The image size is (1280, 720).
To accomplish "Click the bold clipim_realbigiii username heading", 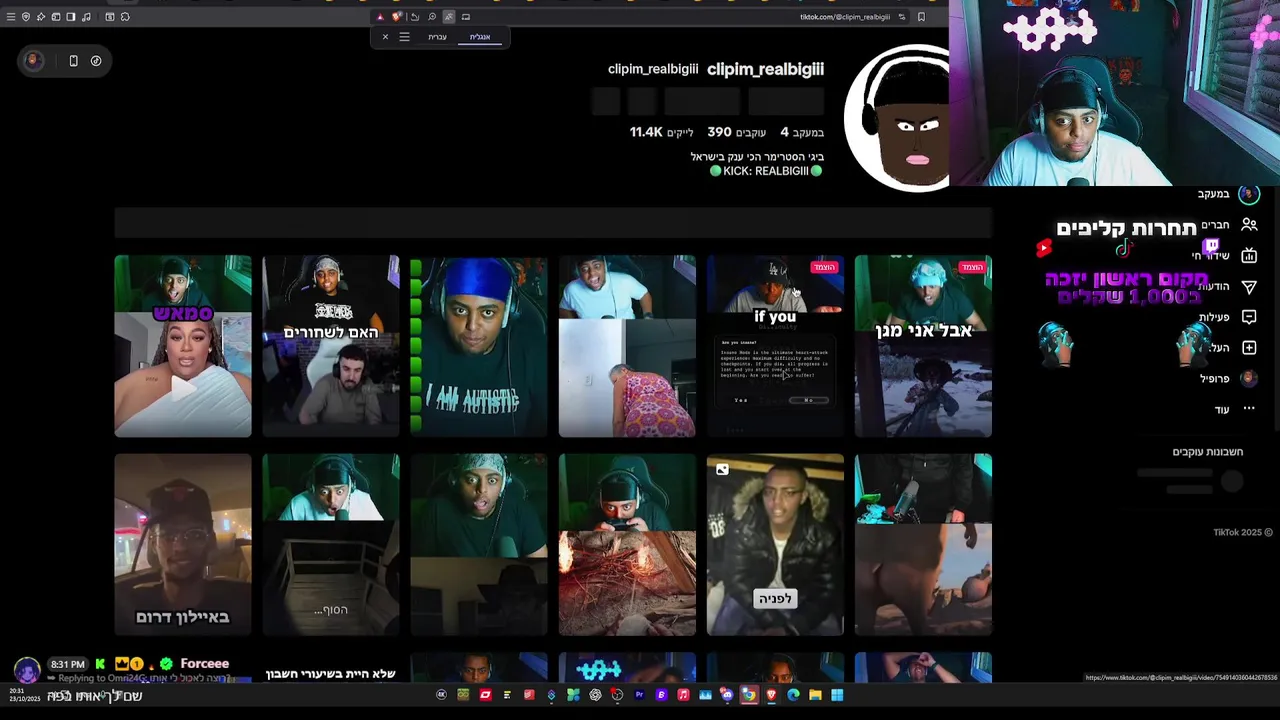I will tap(765, 69).
